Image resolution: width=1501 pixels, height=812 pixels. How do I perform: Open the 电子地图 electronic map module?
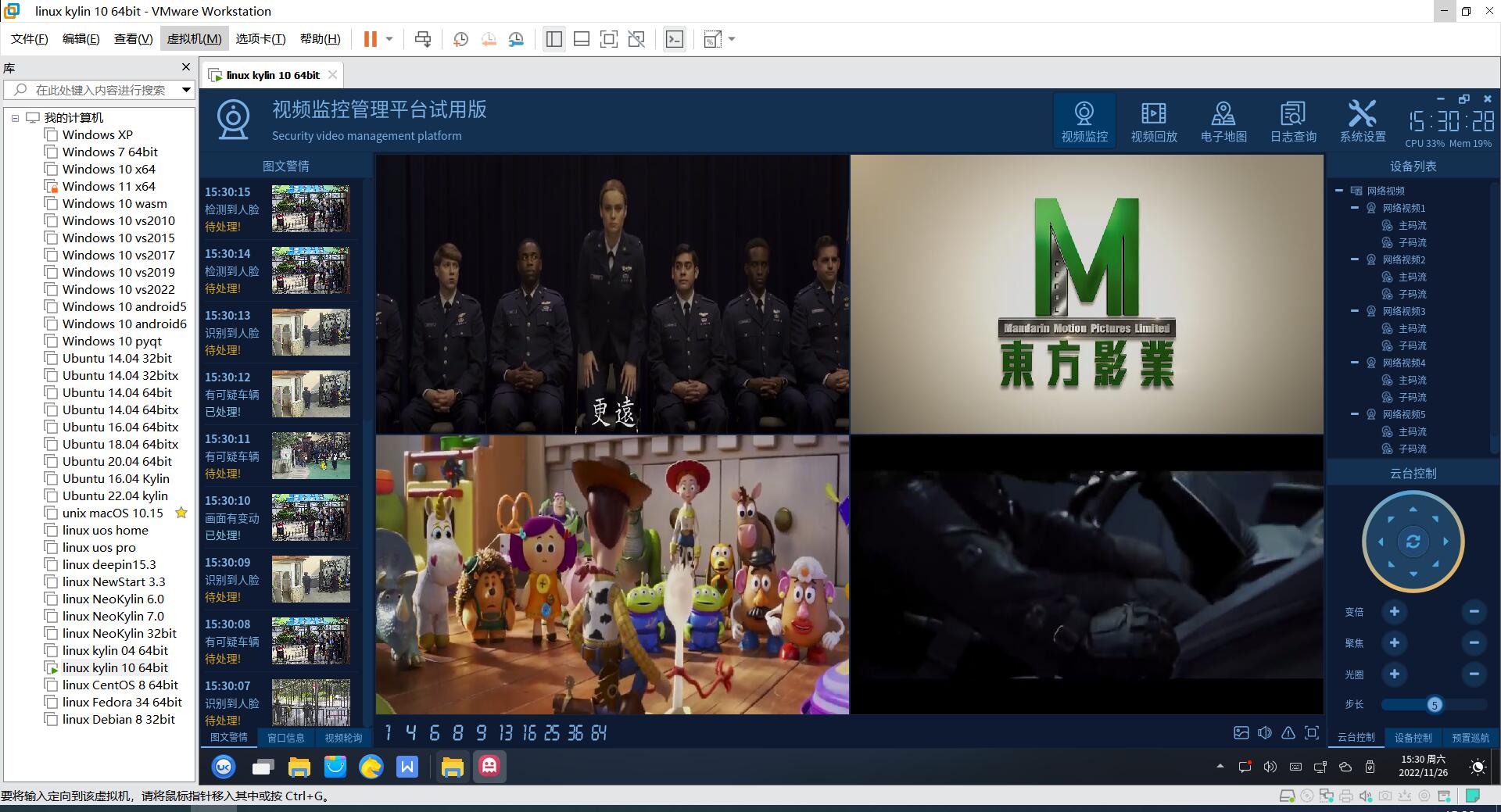[1223, 122]
